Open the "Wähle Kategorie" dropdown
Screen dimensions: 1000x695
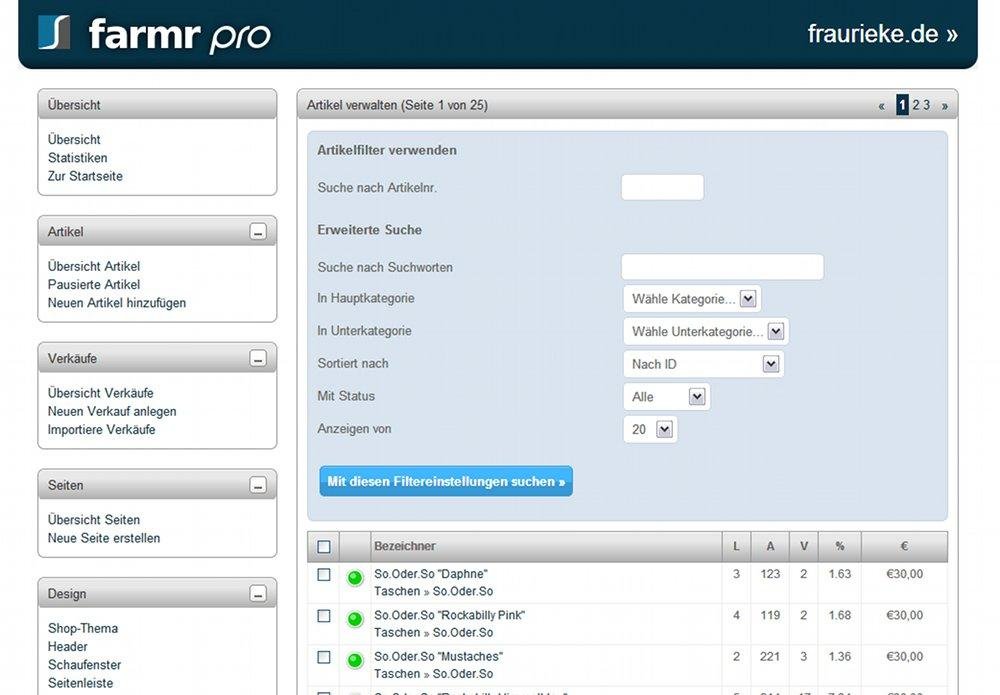click(692, 298)
